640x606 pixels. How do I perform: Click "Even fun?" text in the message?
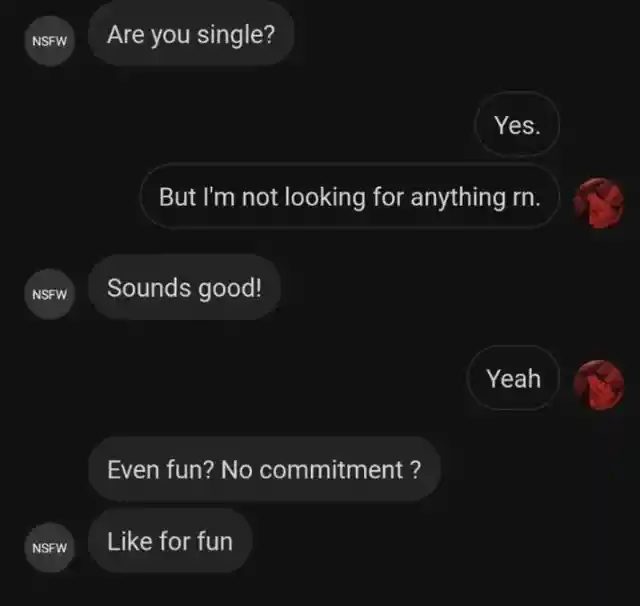pos(160,470)
